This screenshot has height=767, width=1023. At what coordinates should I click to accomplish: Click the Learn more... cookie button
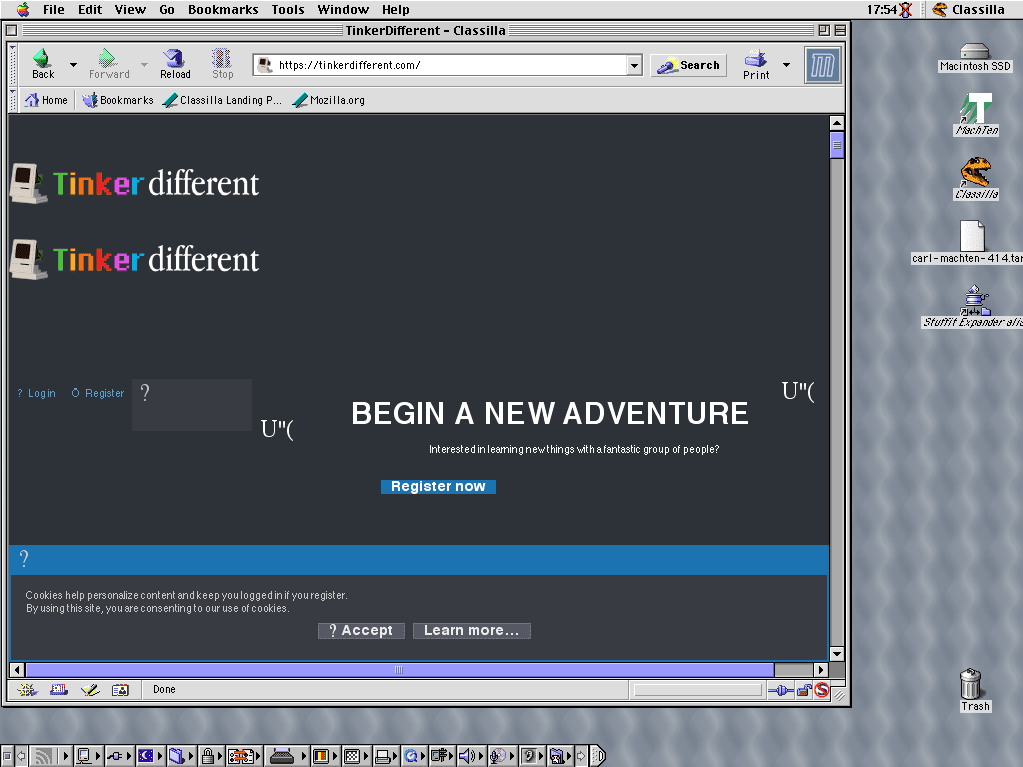(472, 631)
